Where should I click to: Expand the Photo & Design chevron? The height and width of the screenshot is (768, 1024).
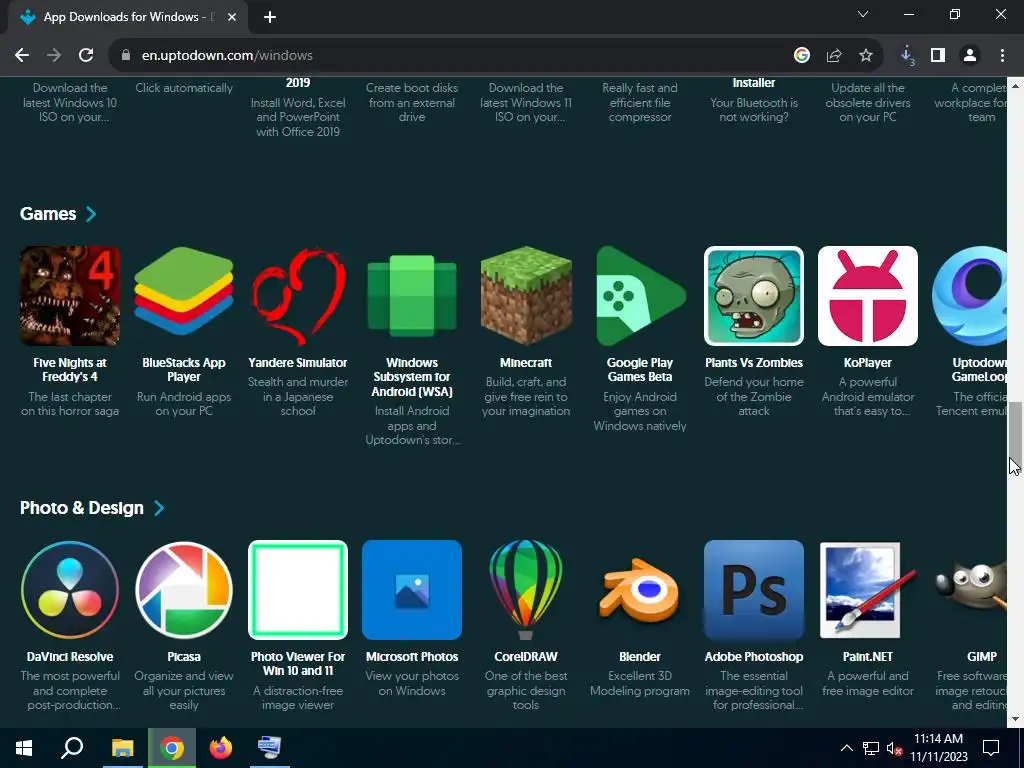tap(159, 507)
